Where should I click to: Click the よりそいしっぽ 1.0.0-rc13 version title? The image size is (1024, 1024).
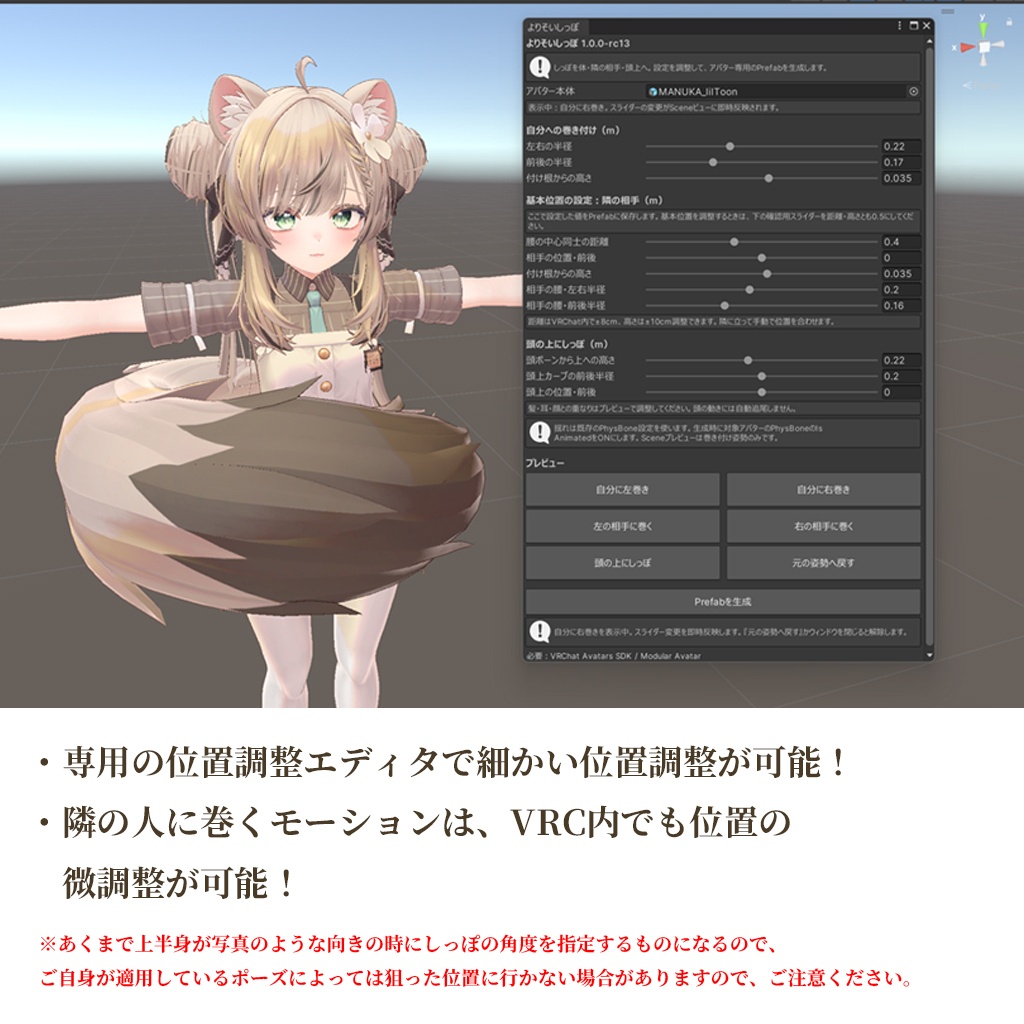(x=578, y=43)
